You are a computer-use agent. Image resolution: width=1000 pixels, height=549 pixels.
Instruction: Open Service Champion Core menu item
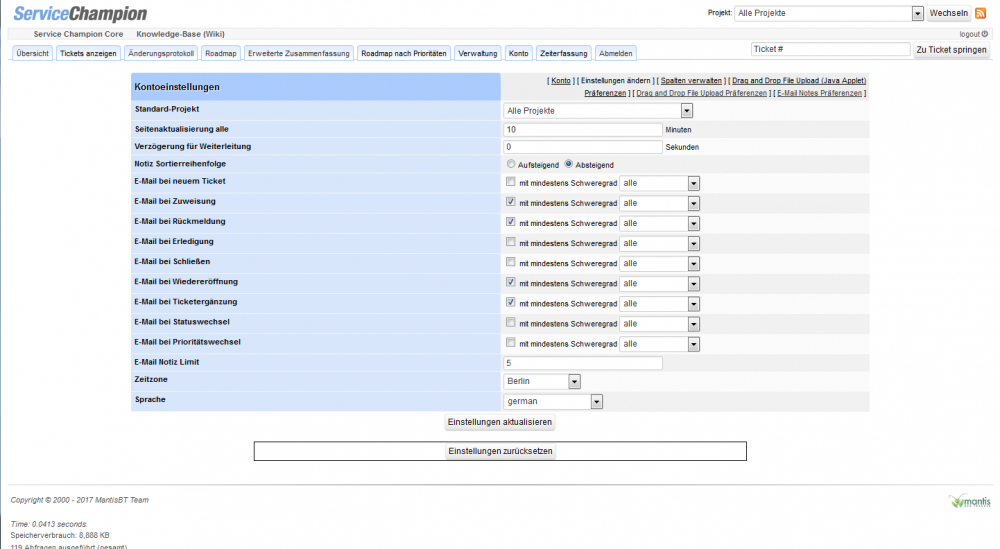78,34
